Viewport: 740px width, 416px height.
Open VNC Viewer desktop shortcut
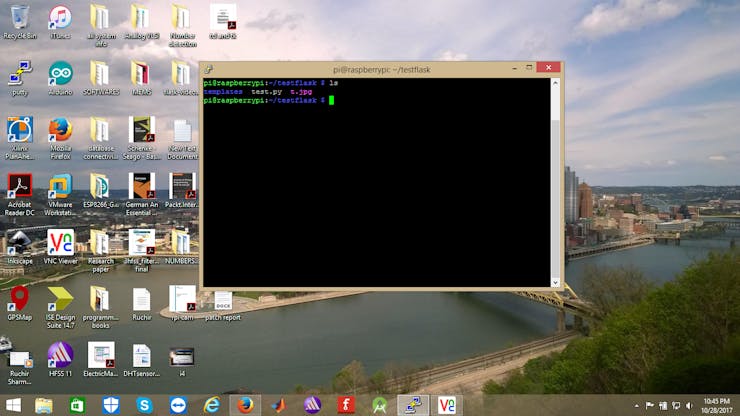coord(60,246)
